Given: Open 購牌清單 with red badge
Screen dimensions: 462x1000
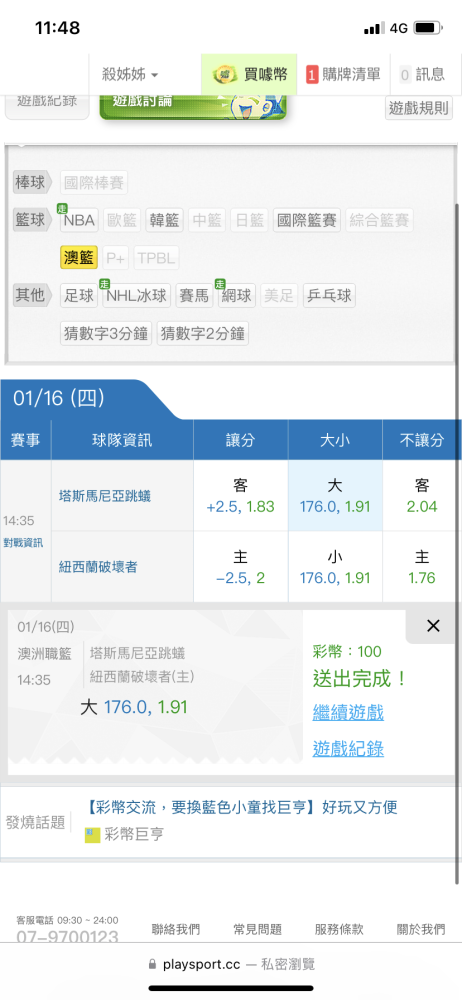Looking at the screenshot, I should click(x=343, y=75).
